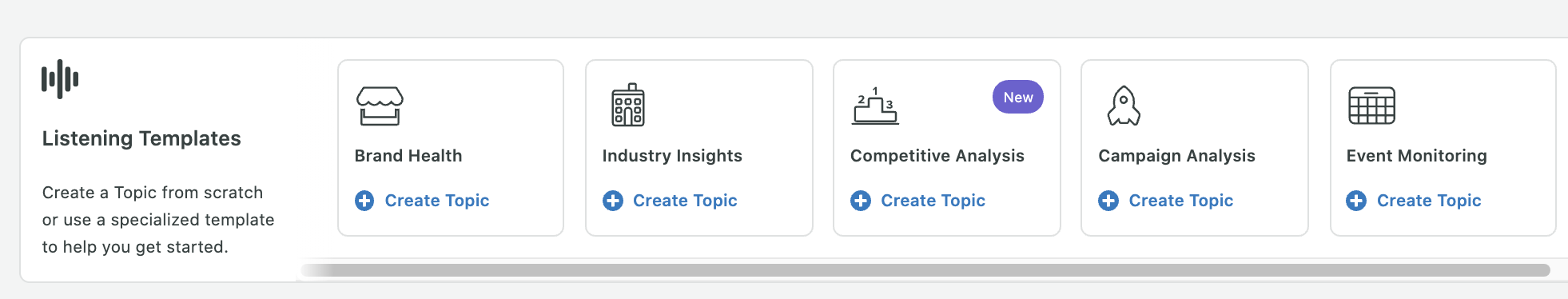Select the Brand Health card title
Screen dimensions: 1568x299
pos(408,156)
